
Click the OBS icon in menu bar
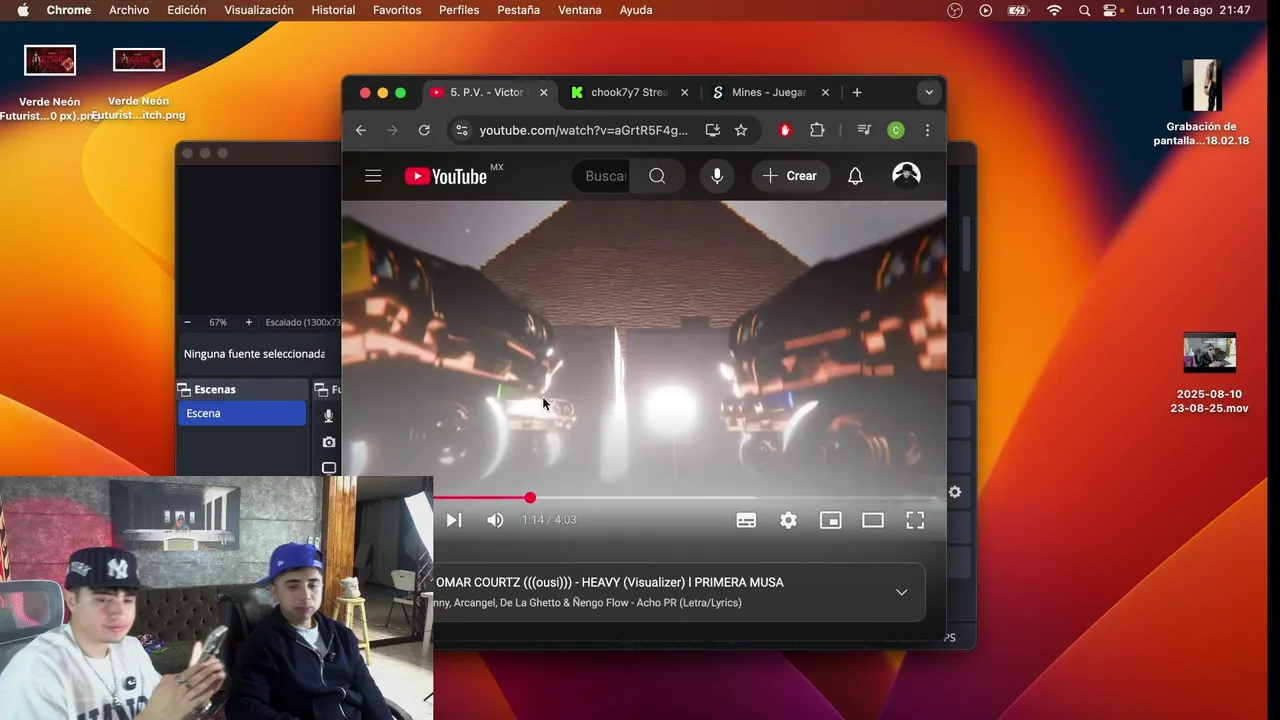[955, 10]
